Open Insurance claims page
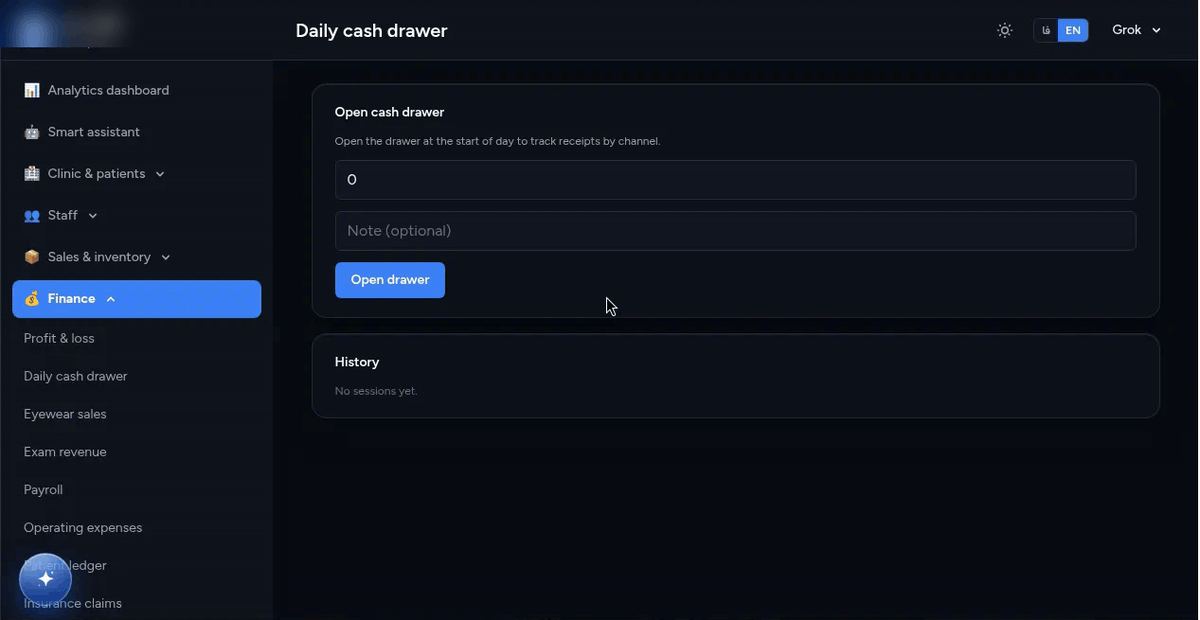 pos(73,603)
